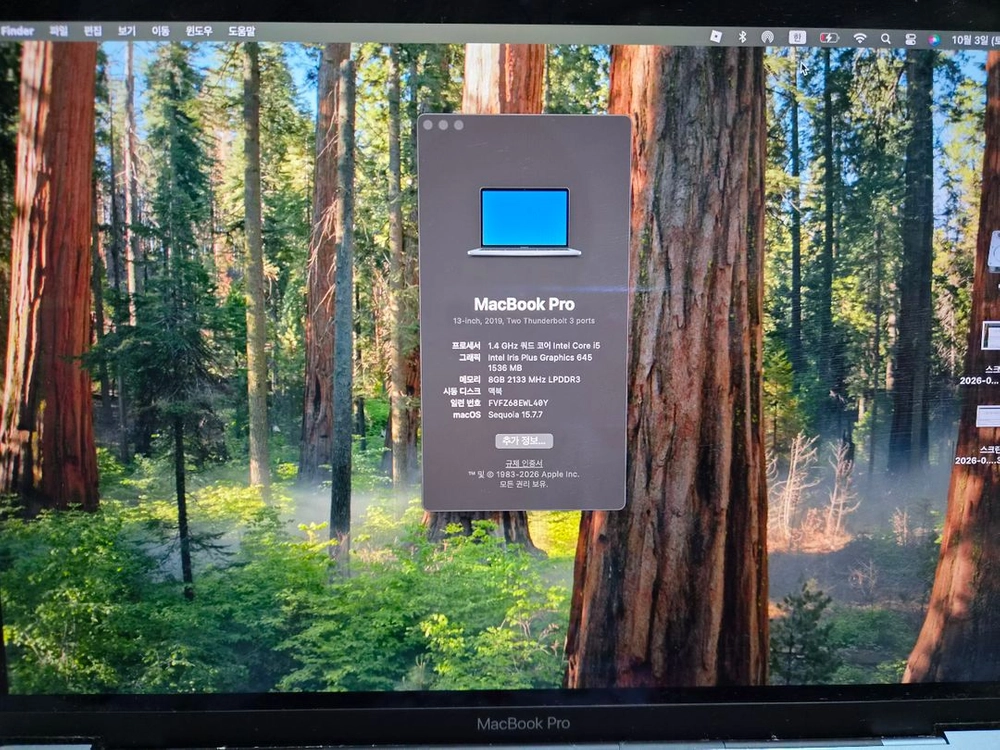Click the zoom button of About window
Viewport: 1000px width, 750px height.
pyautogui.click(x=459, y=124)
